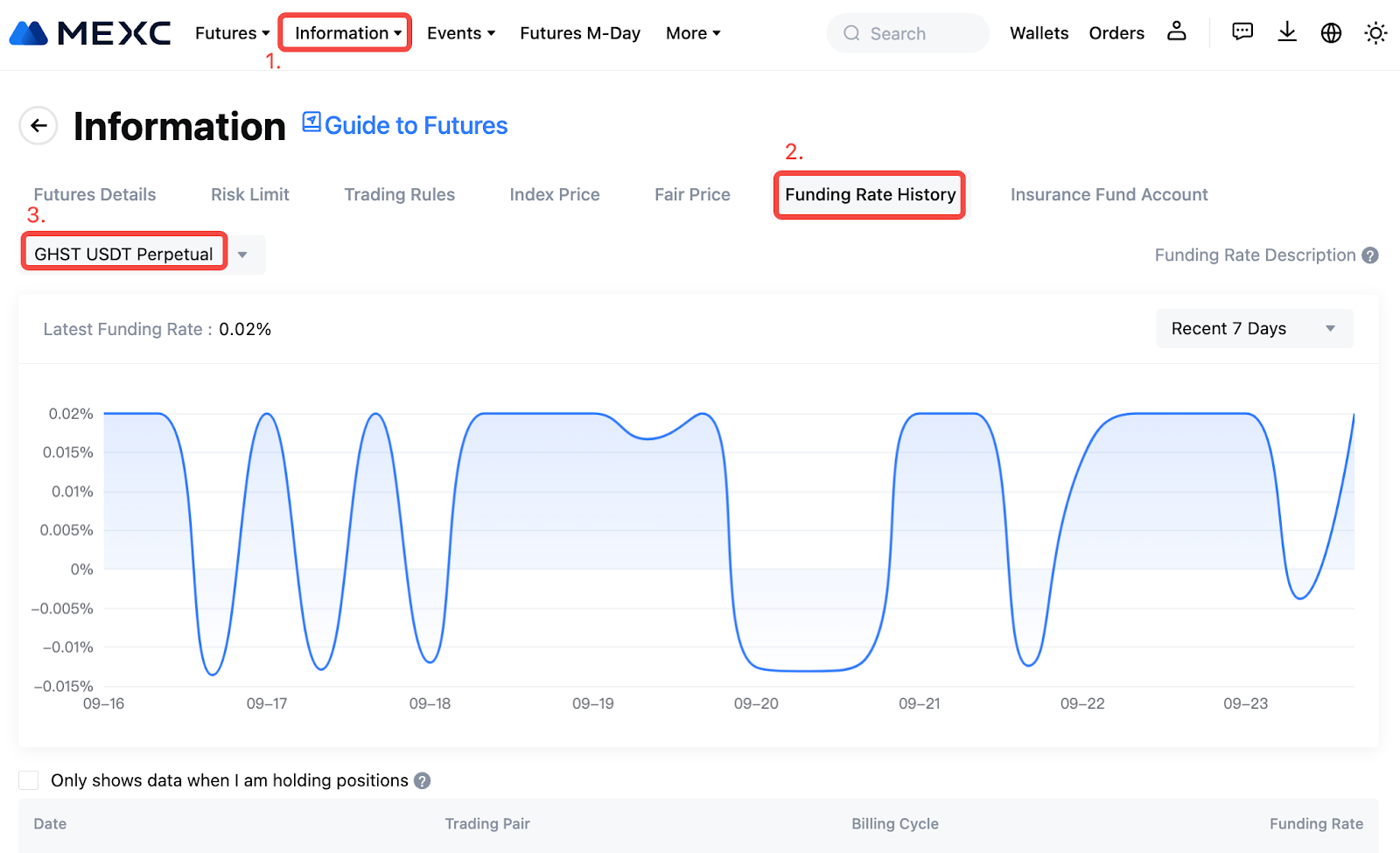Toggle the light/dark theme sun icon
This screenshot has width=1400, height=853.
(1375, 33)
